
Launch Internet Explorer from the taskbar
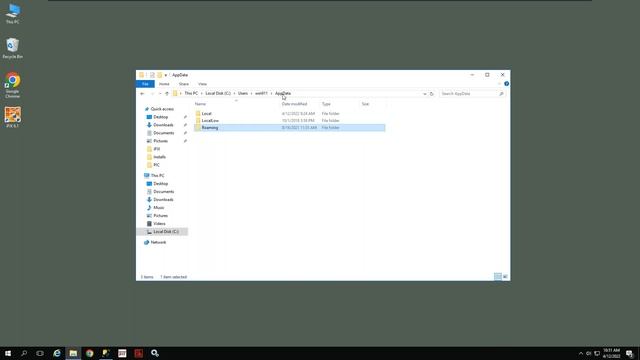tap(57, 353)
